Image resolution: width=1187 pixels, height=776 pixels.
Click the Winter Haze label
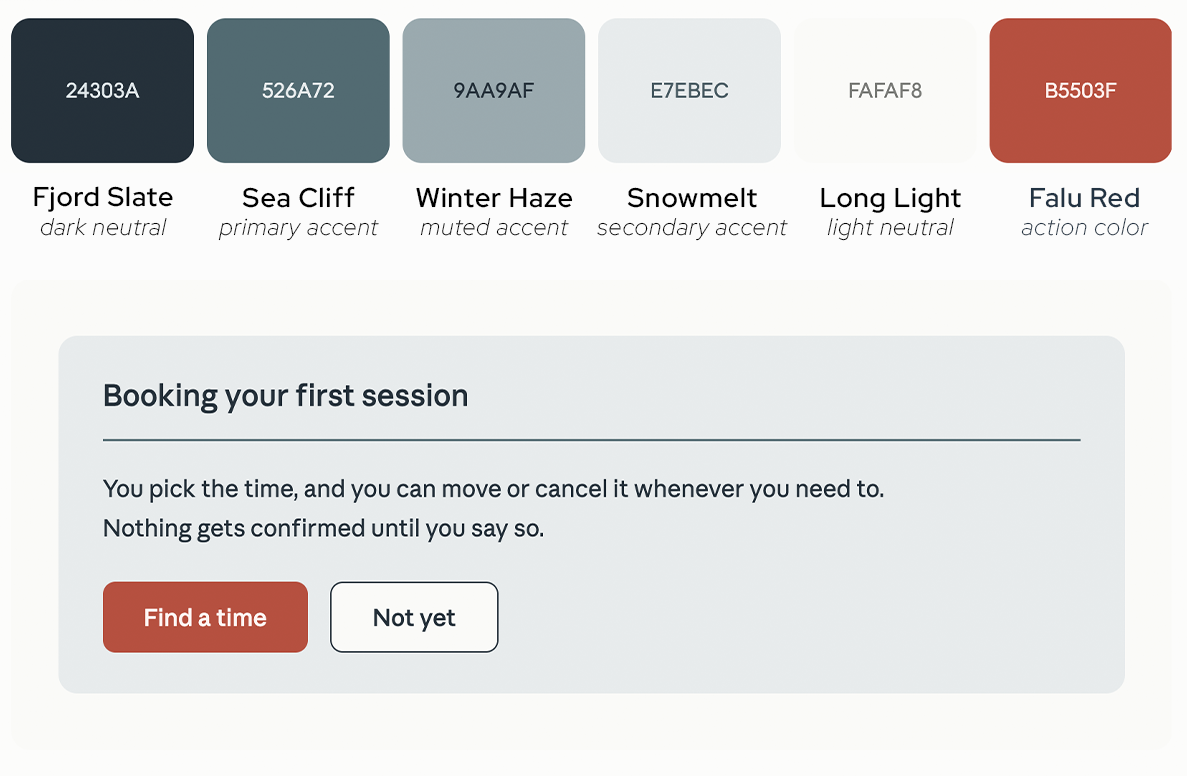494,198
